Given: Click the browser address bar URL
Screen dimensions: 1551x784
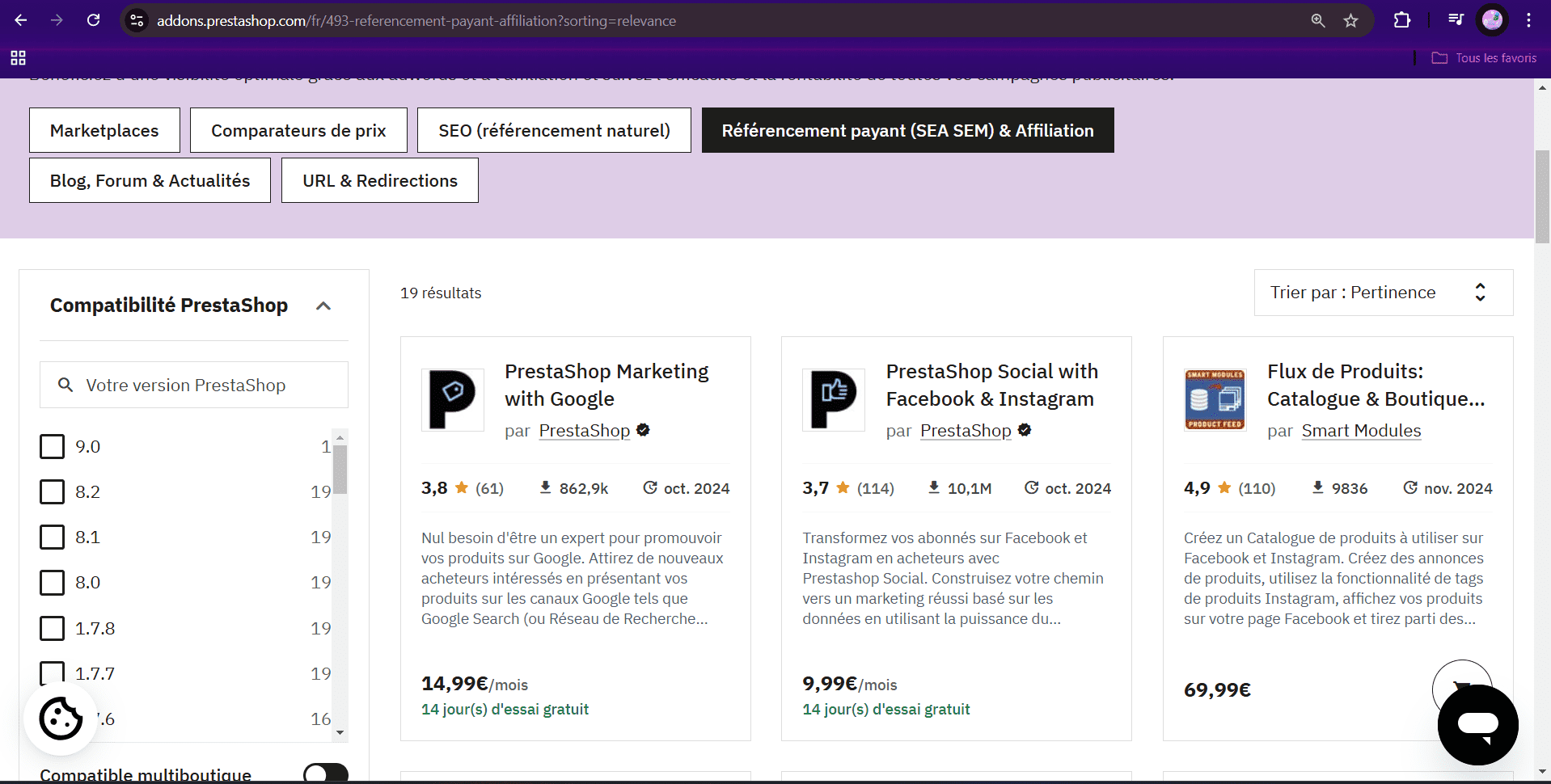Looking at the screenshot, I should click(x=416, y=20).
